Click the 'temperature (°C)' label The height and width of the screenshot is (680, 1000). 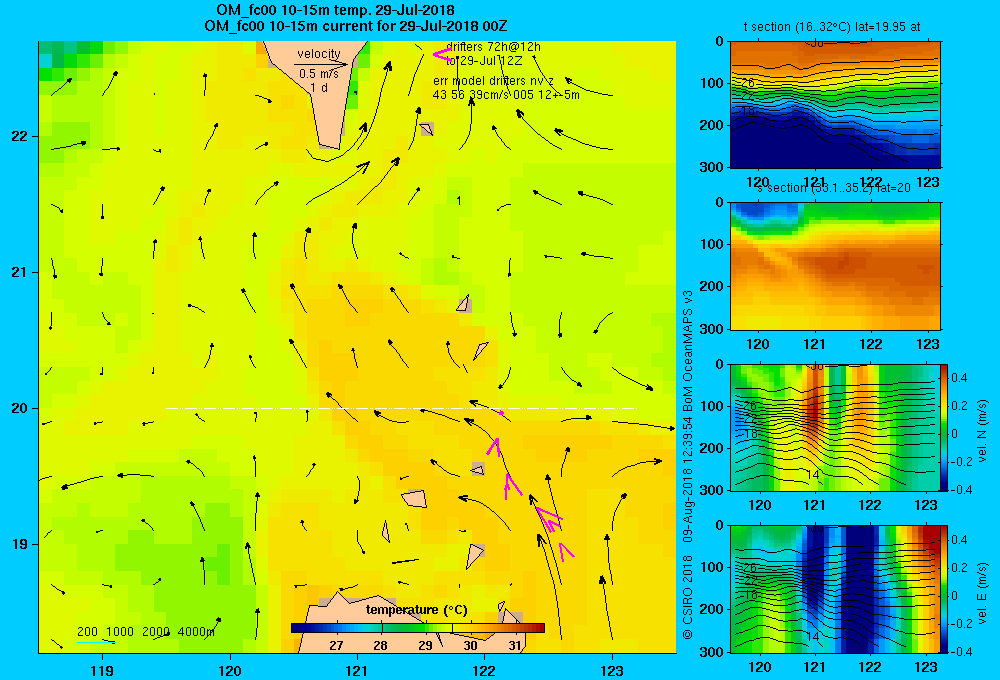pyautogui.click(x=416, y=610)
